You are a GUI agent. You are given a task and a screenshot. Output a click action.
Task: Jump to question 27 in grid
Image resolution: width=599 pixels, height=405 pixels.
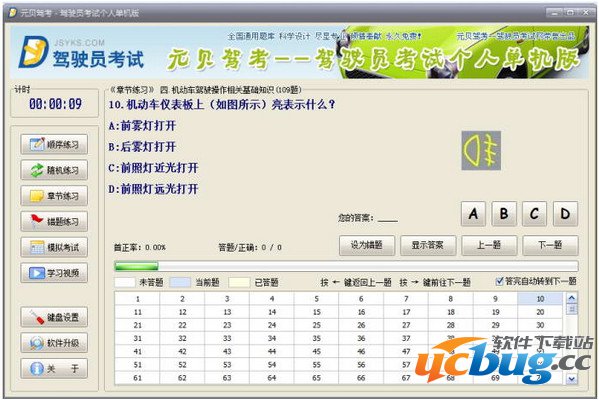(406, 325)
